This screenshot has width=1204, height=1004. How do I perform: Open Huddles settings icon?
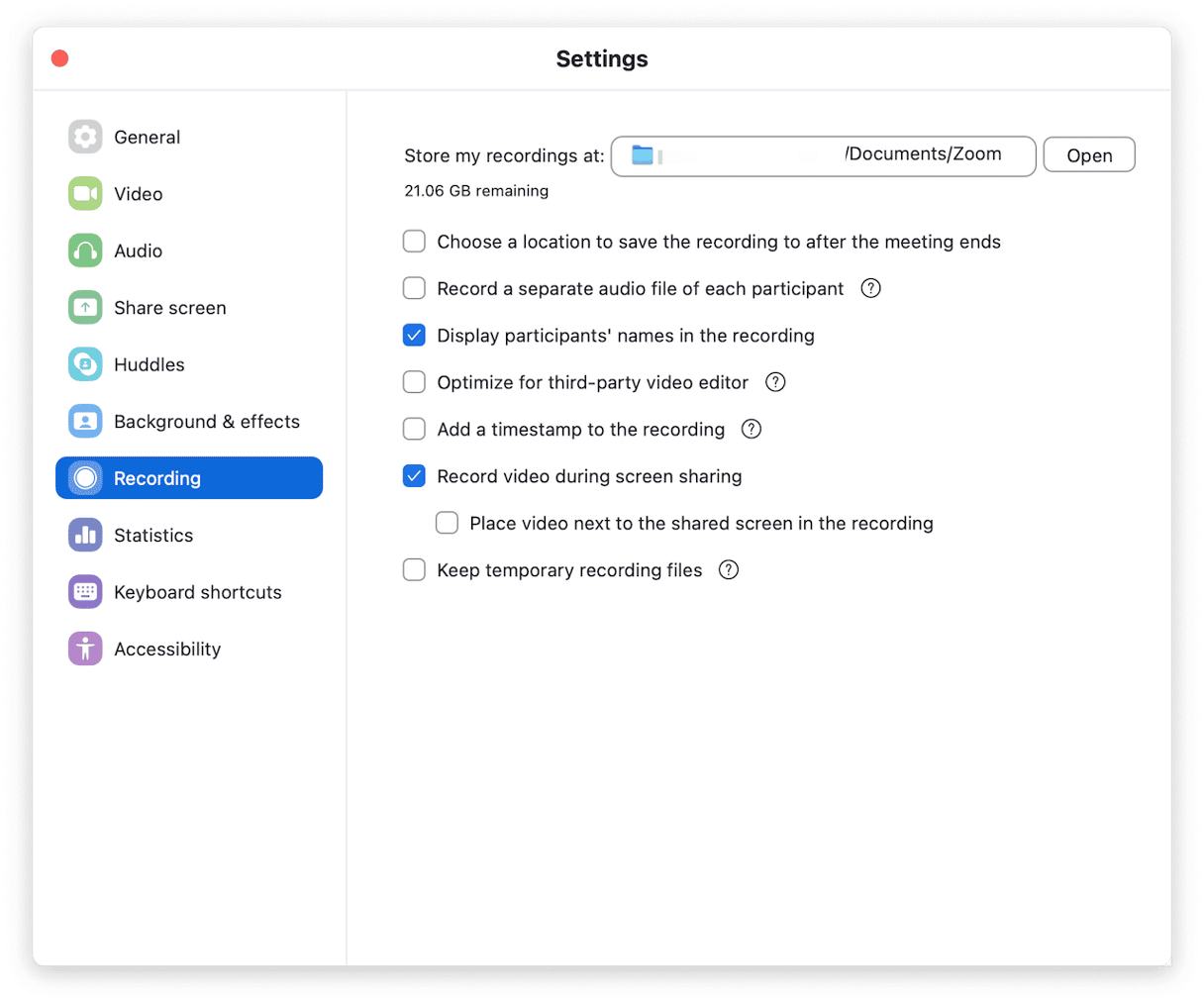click(85, 364)
